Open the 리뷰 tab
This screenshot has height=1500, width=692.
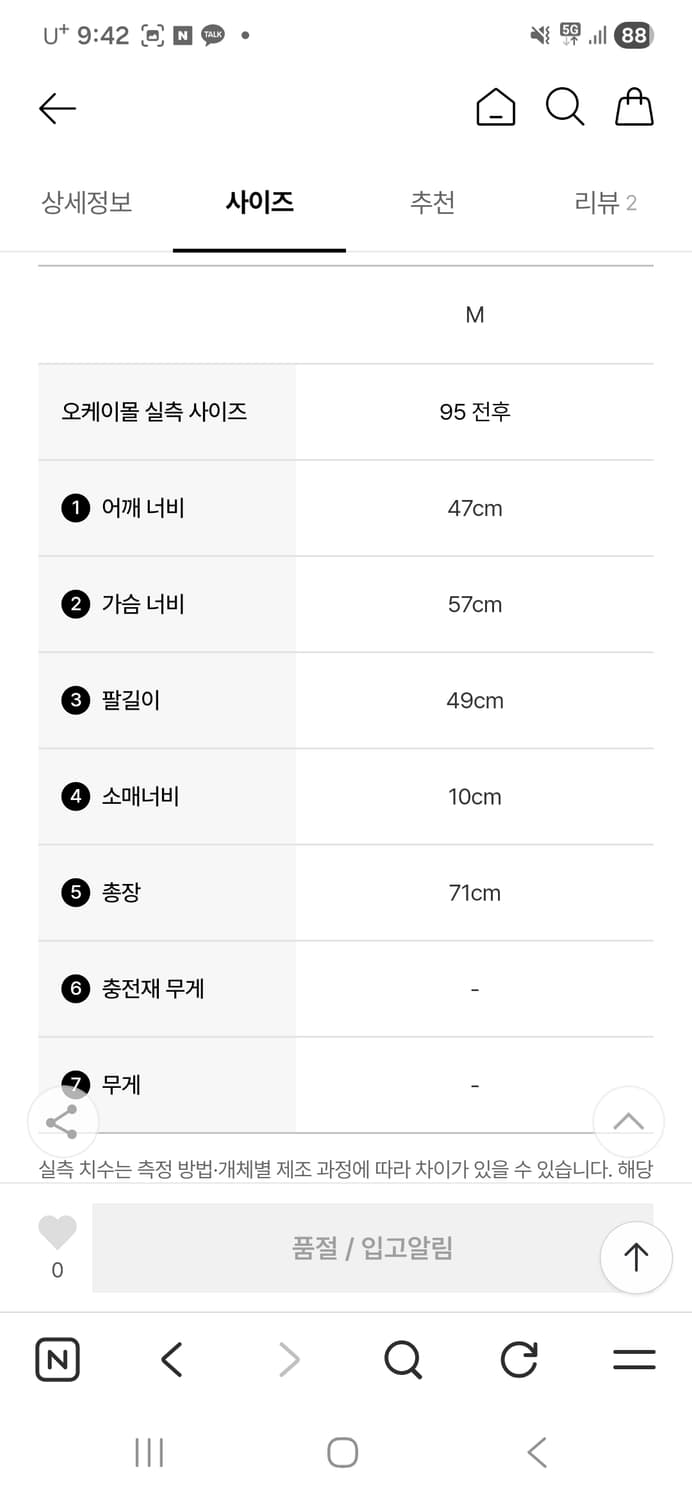click(605, 203)
